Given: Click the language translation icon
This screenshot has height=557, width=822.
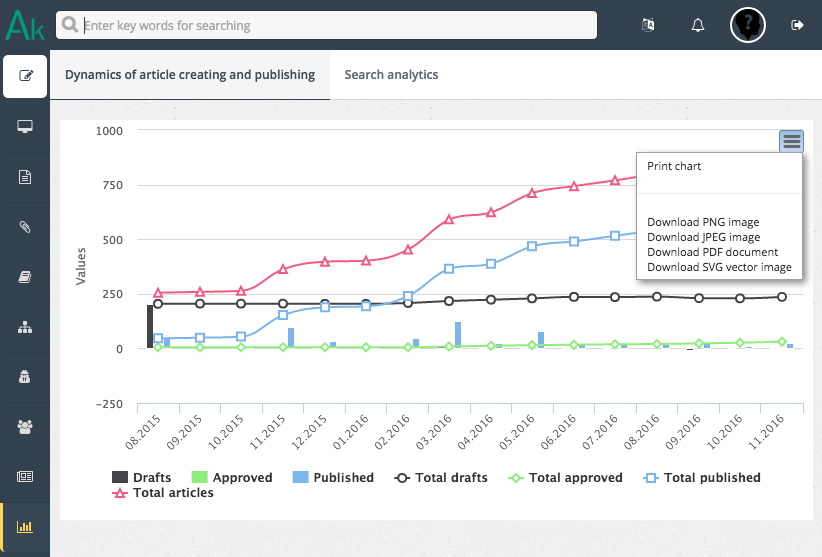Looking at the screenshot, I should pos(648,25).
